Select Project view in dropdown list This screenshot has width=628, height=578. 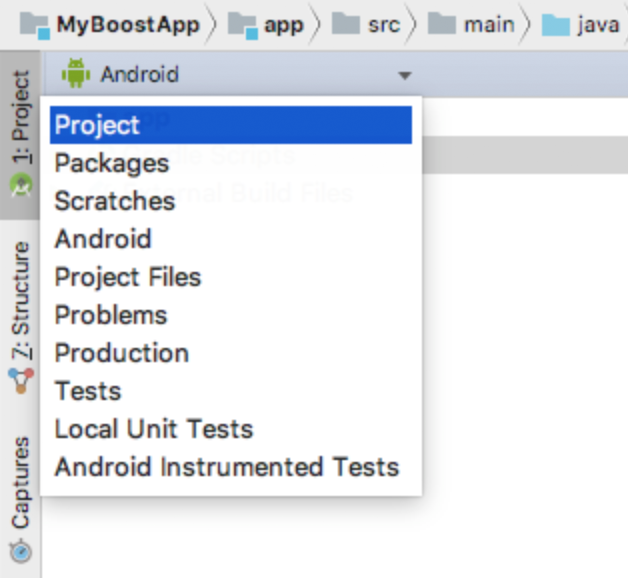(x=231, y=125)
